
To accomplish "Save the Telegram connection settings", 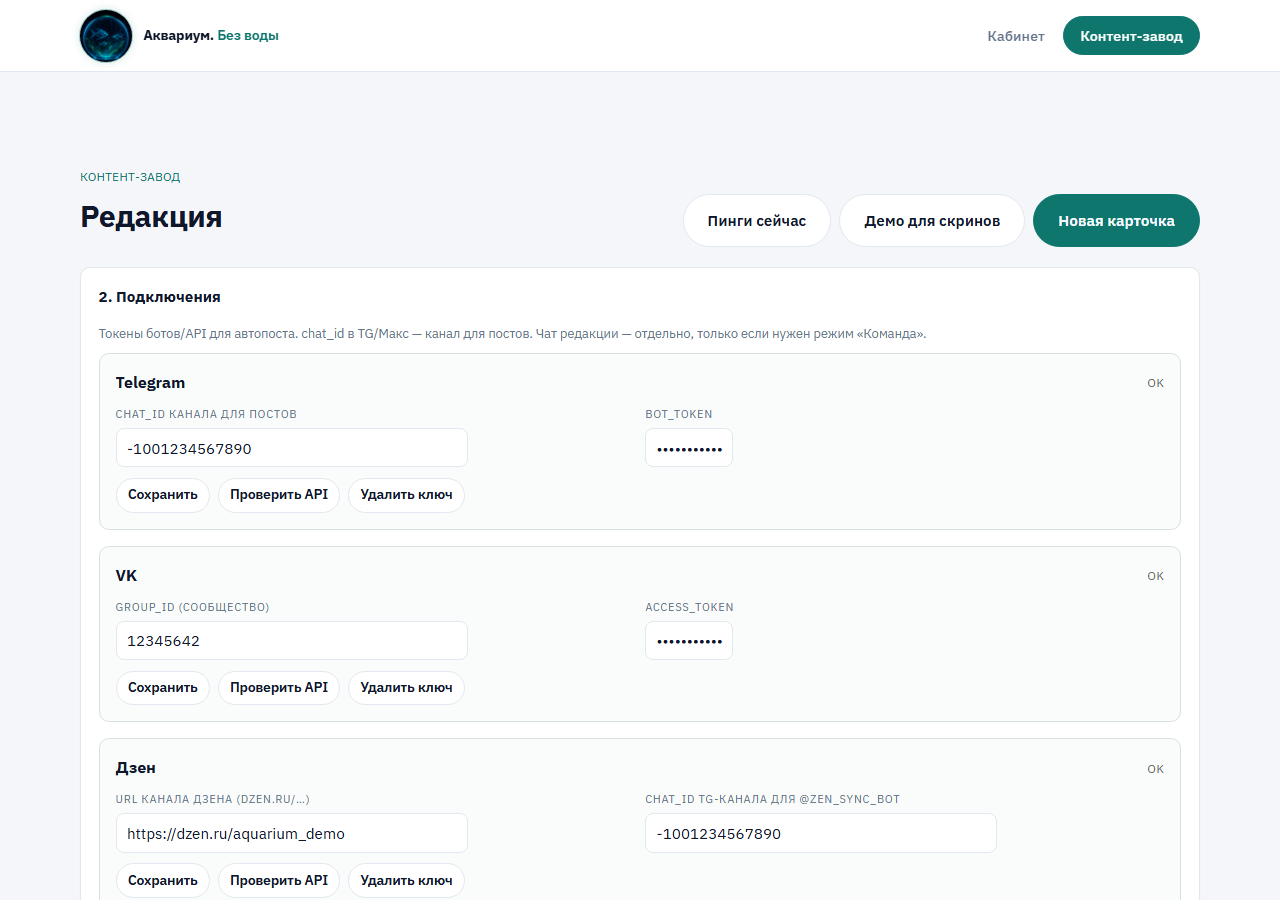I will tap(163, 495).
